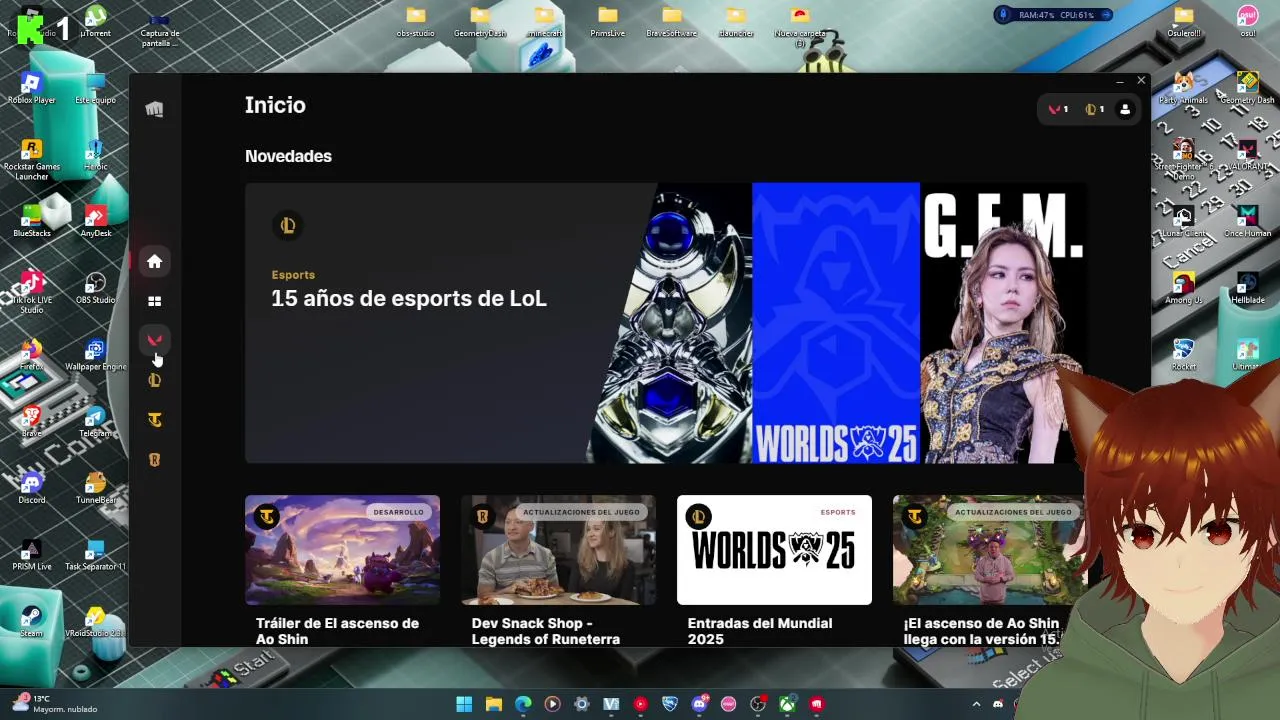The width and height of the screenshot is (1280, 720).
Task: Click '¡El ascenso de Ao Shin llega' title
Action: pos(981,631)
